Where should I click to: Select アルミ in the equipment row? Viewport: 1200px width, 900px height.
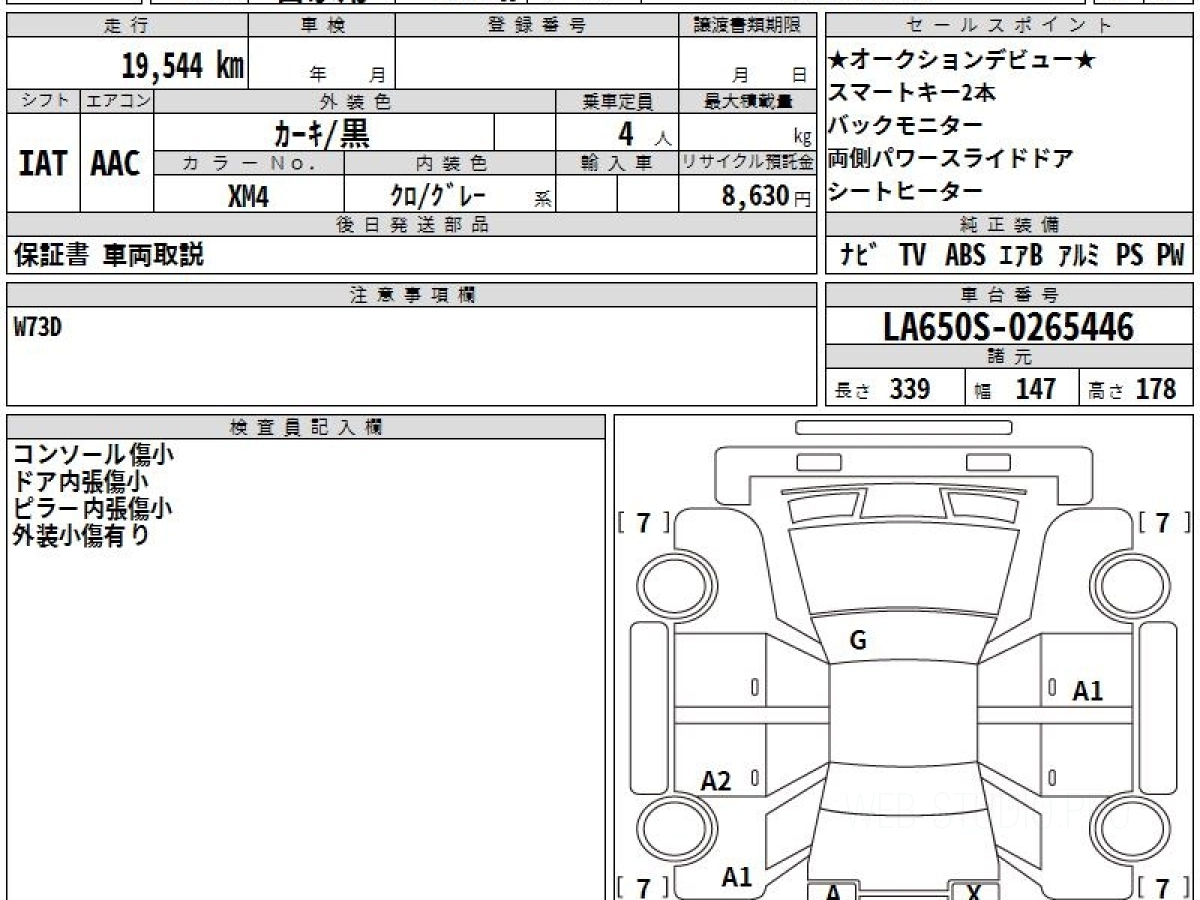pos(1078,255)
